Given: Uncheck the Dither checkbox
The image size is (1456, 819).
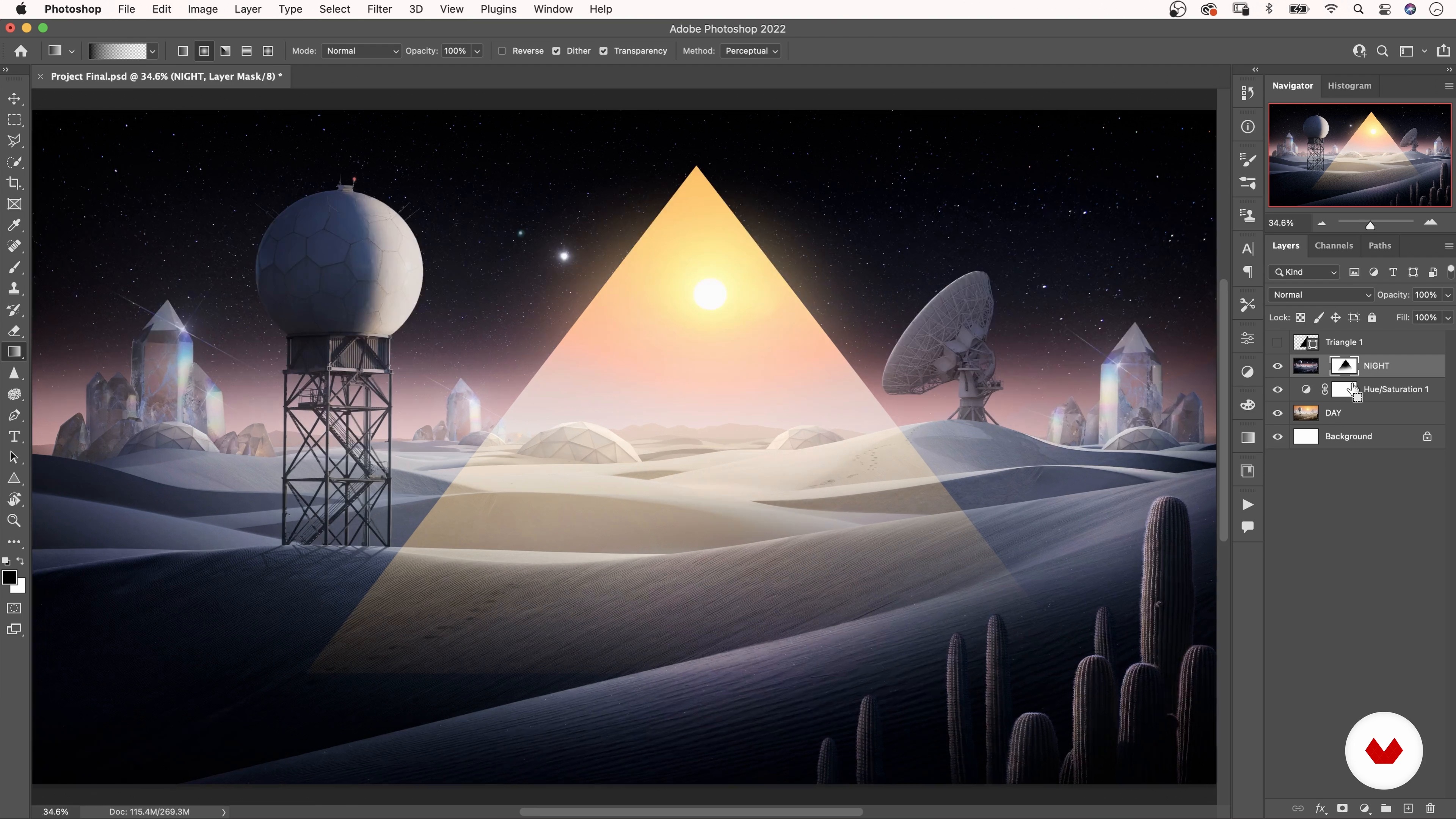Looking at the screenshot, I should point(556,51).
